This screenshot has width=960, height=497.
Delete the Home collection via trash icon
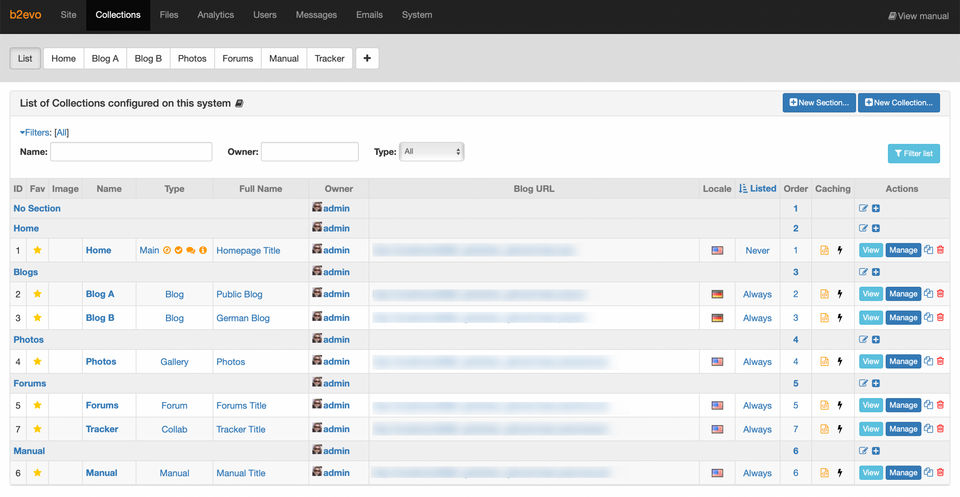tap(940, 250)
